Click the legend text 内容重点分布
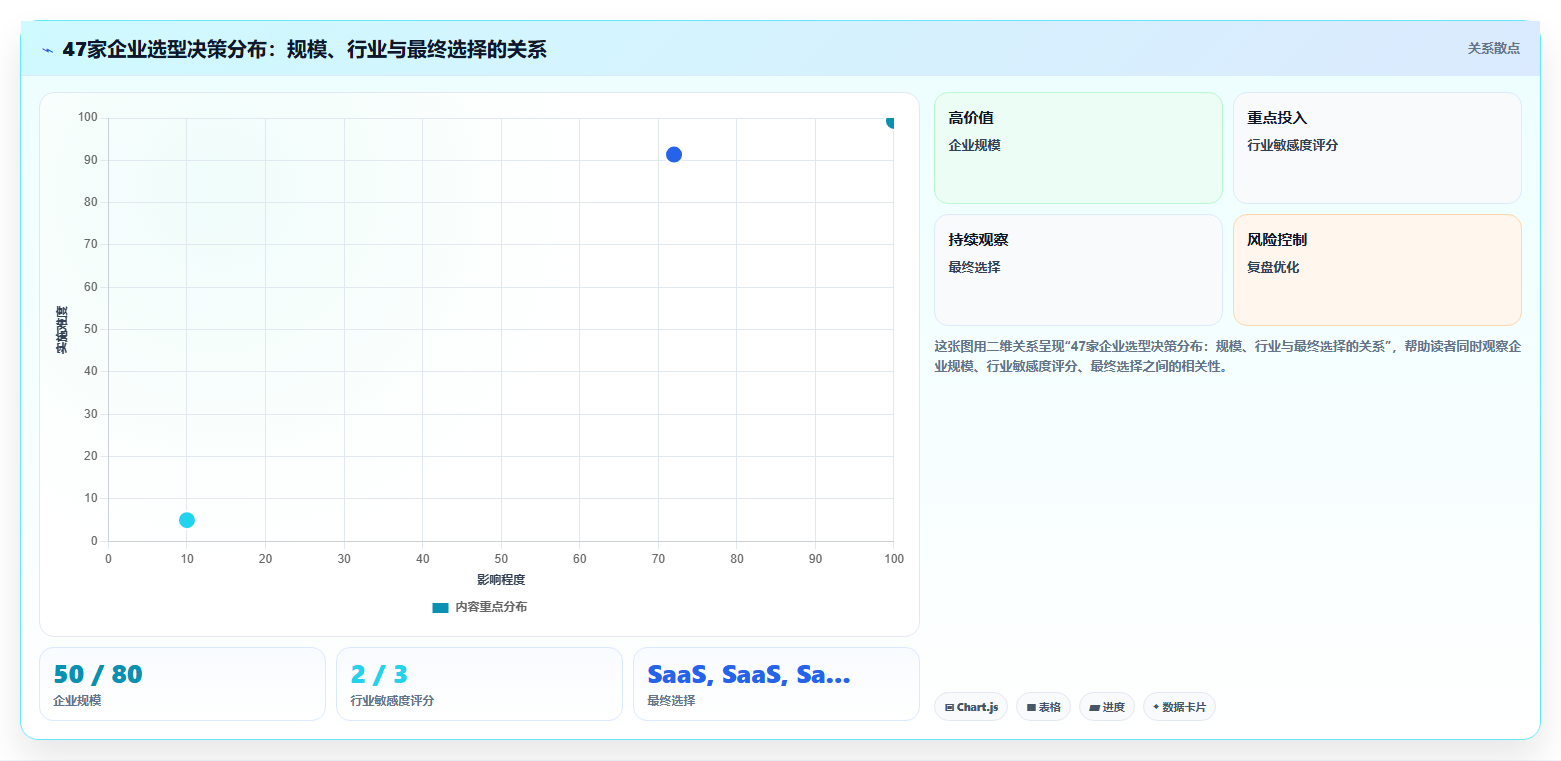Viewport: 1561px width, 761px height. [491, 607]
